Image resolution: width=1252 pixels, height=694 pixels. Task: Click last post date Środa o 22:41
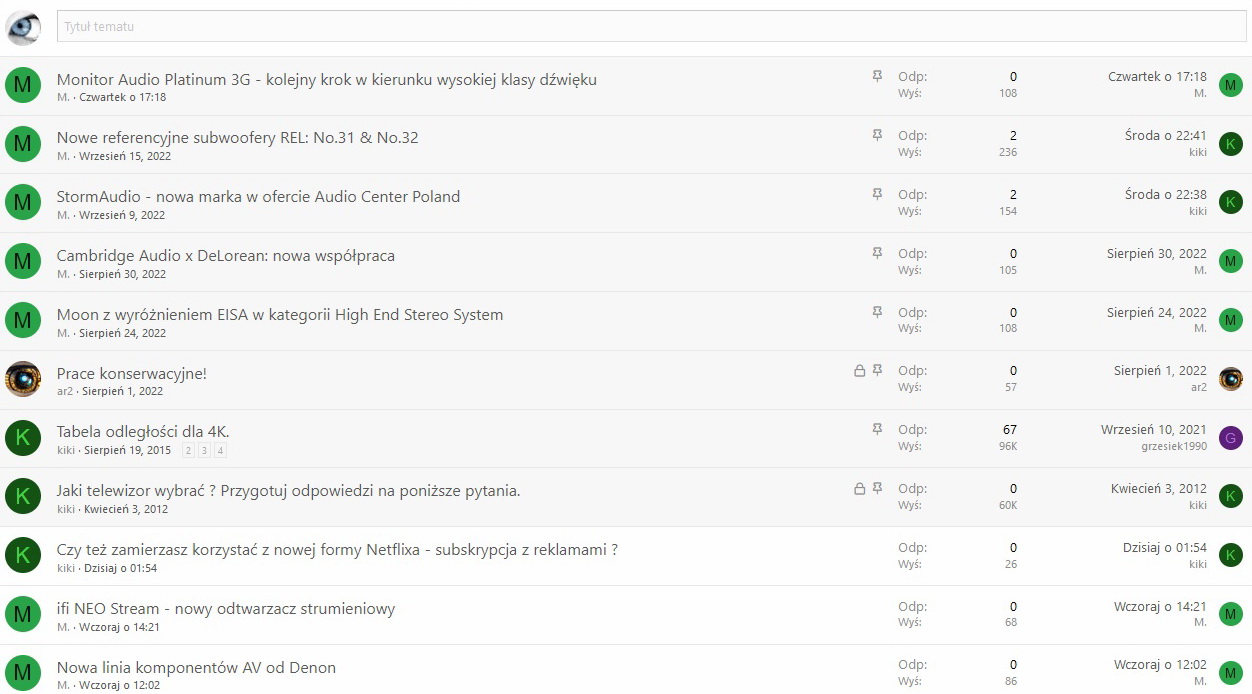(1166, 135)
